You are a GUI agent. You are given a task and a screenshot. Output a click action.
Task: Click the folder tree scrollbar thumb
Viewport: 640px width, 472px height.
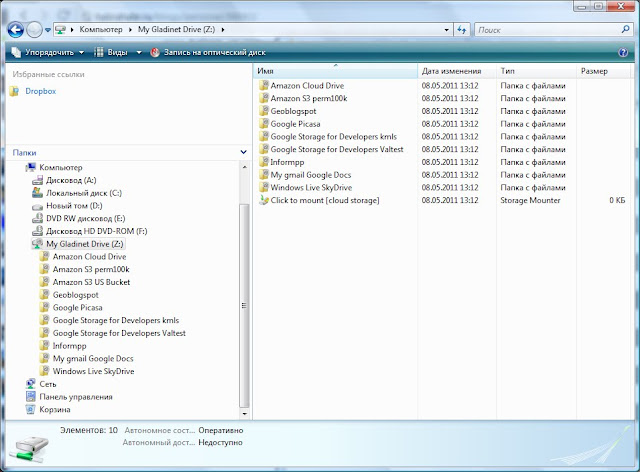[x=244, y=305]
